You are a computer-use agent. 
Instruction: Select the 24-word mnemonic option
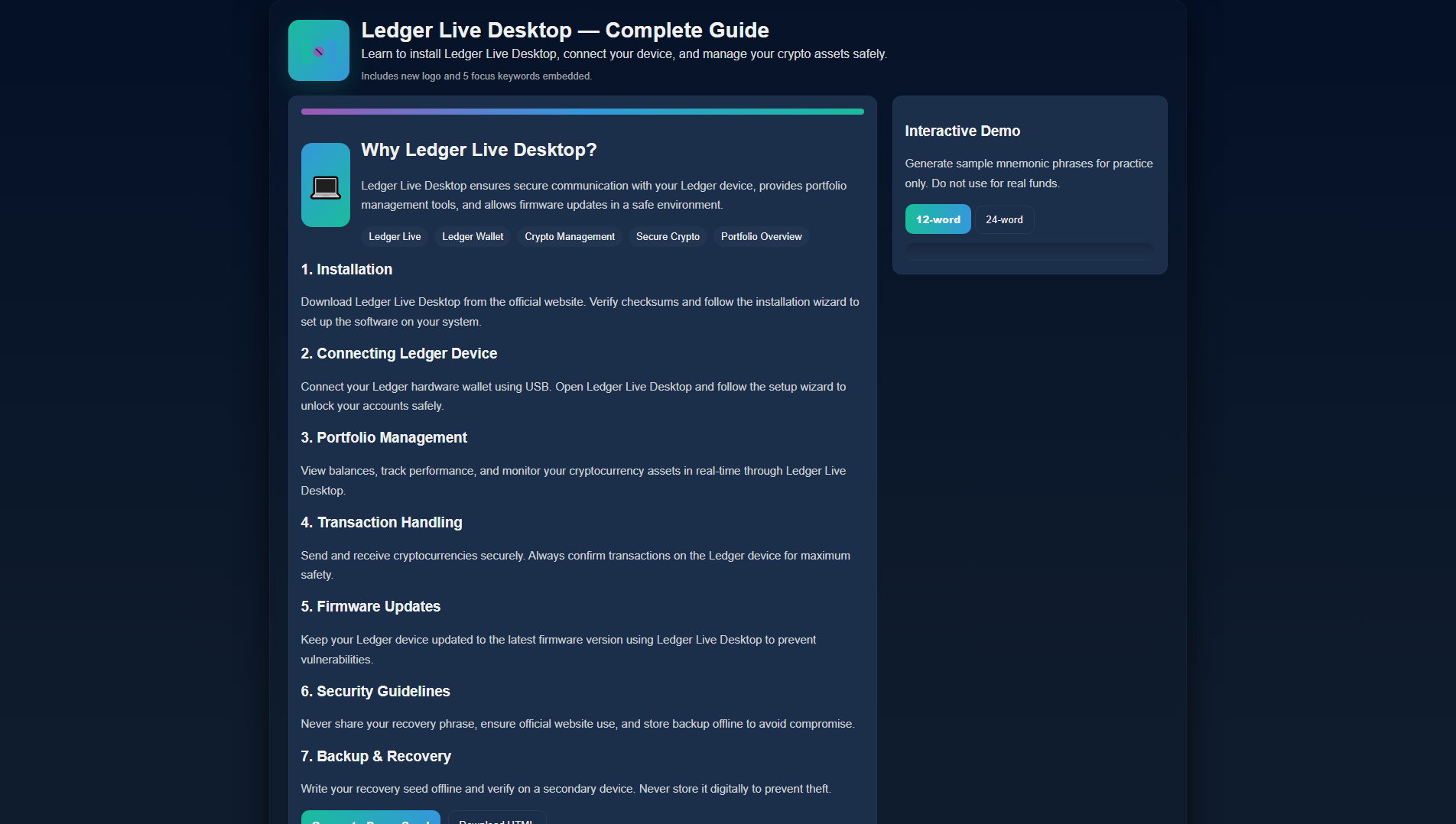1004,219
